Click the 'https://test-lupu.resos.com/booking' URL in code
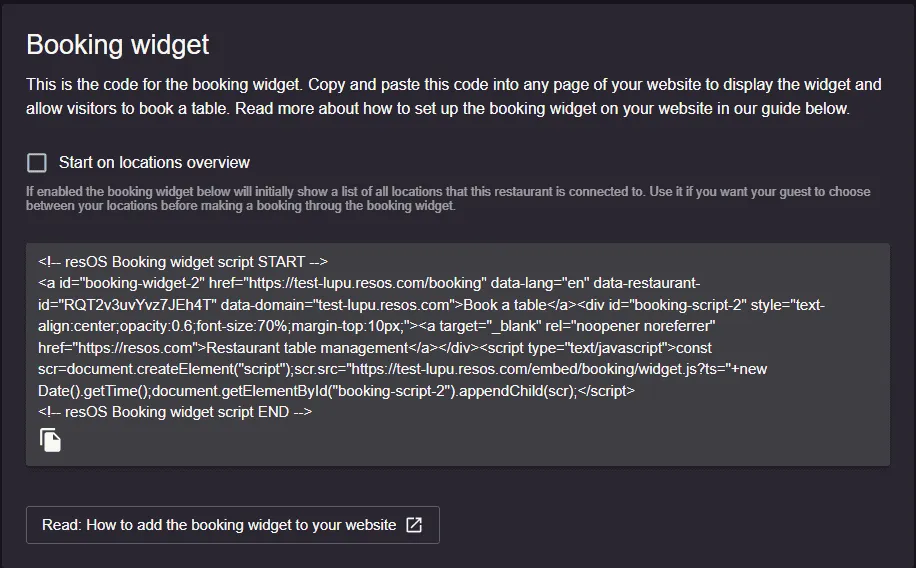The image size is (916, 568). [363, 283]
